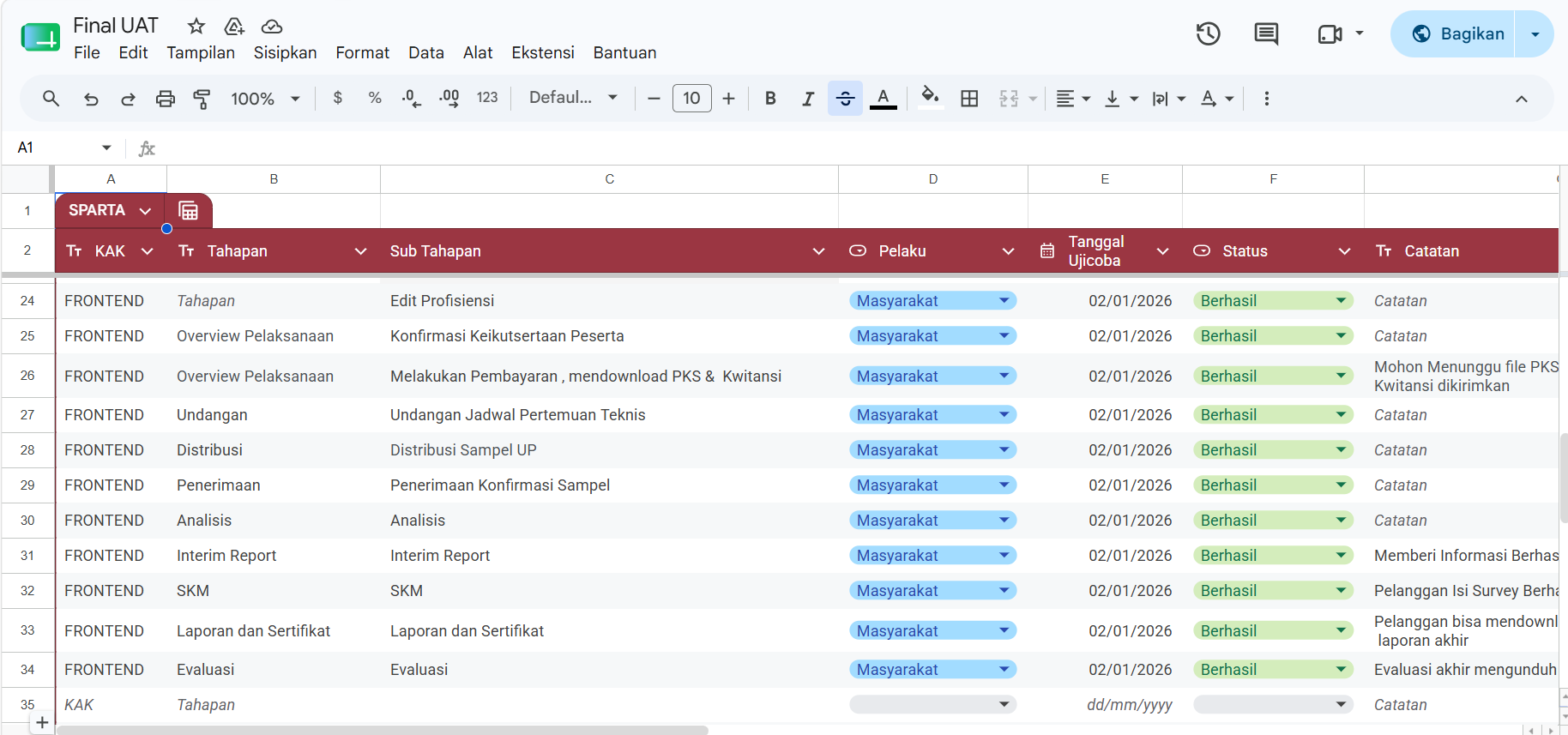Open the Sisipkan menu

[x=285, y=53]
